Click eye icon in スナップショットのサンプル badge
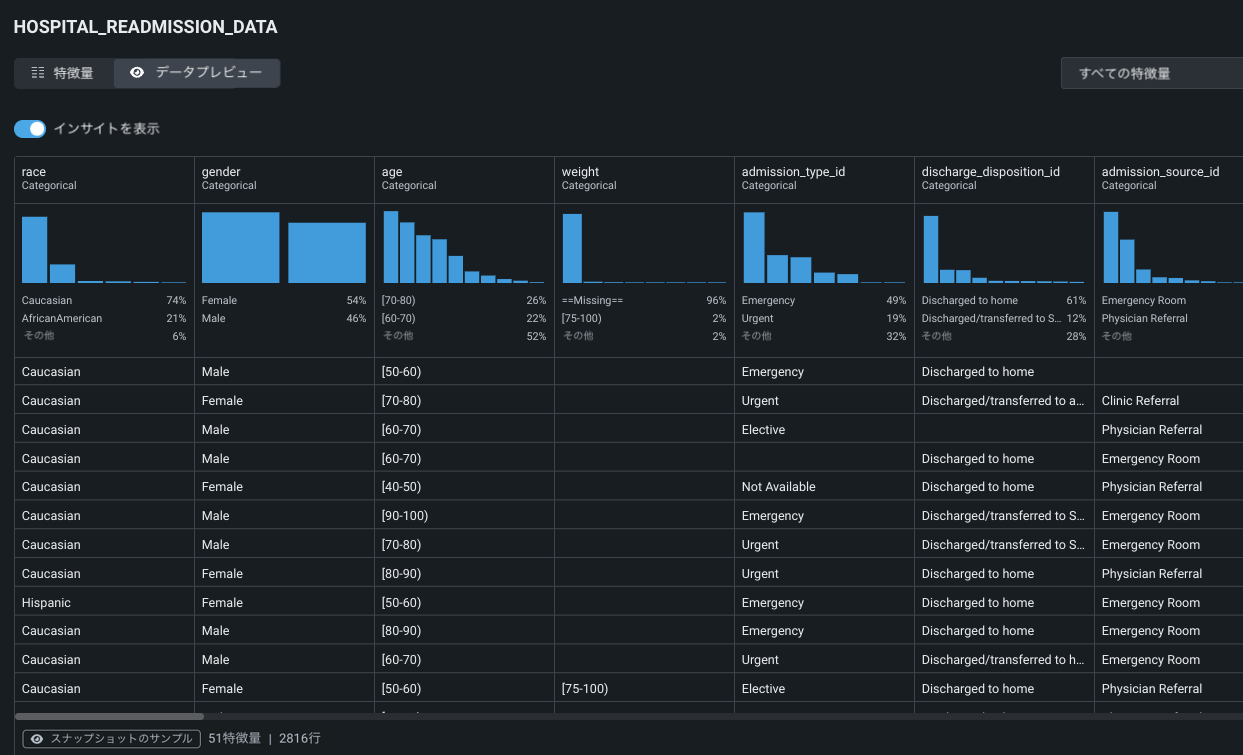 (x=37, y=738)
